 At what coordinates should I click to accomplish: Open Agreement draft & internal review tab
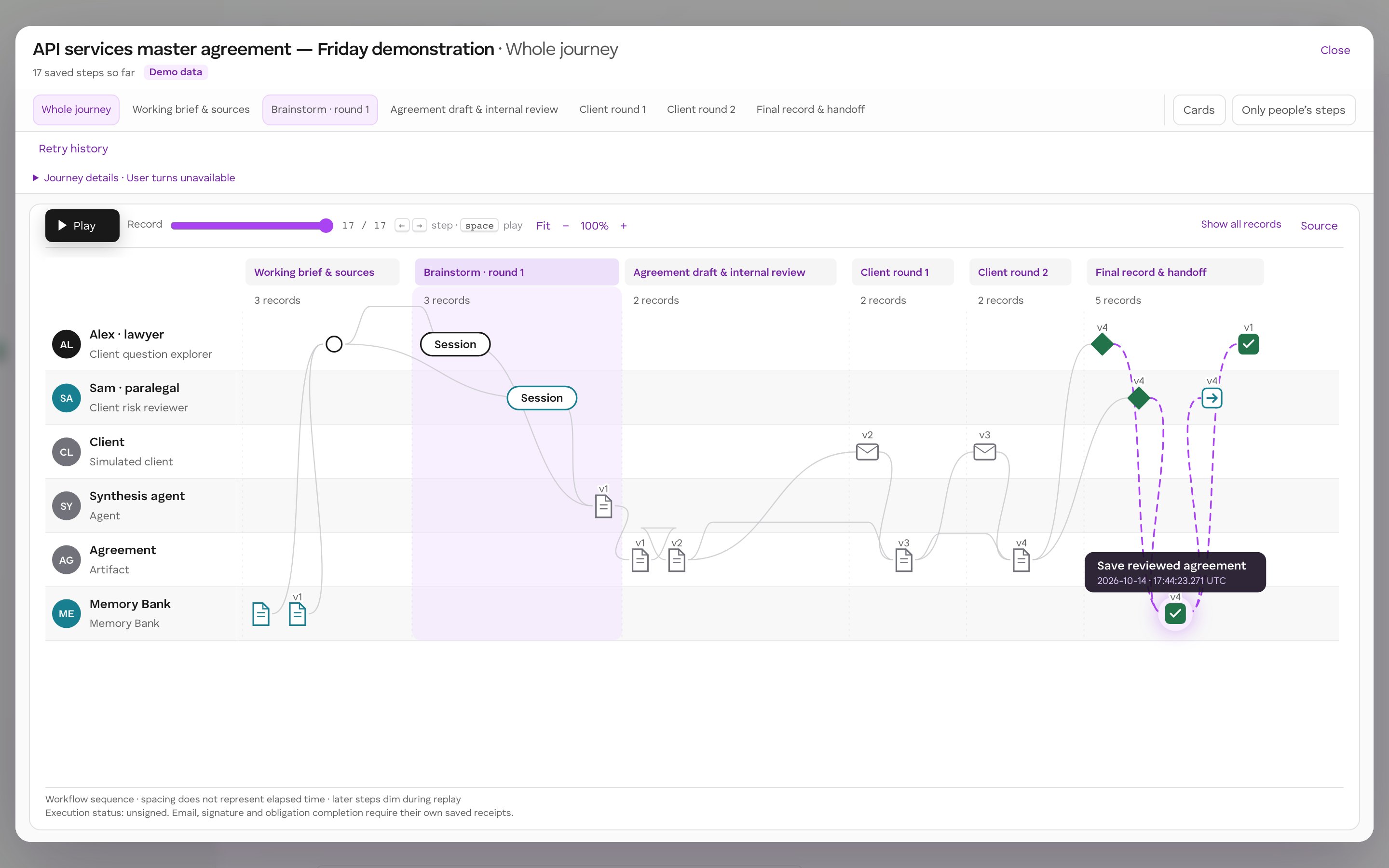tap(474, 109)
